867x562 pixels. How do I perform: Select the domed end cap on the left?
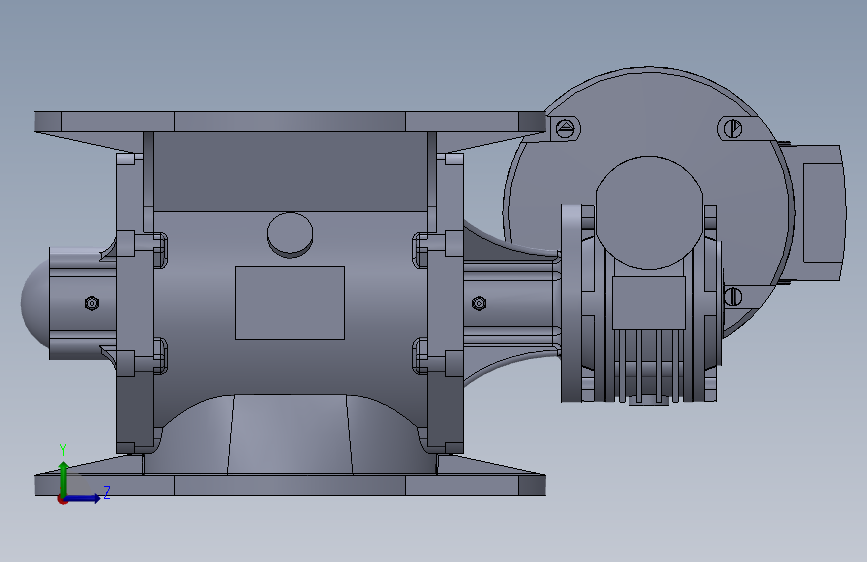click(34, 303)
